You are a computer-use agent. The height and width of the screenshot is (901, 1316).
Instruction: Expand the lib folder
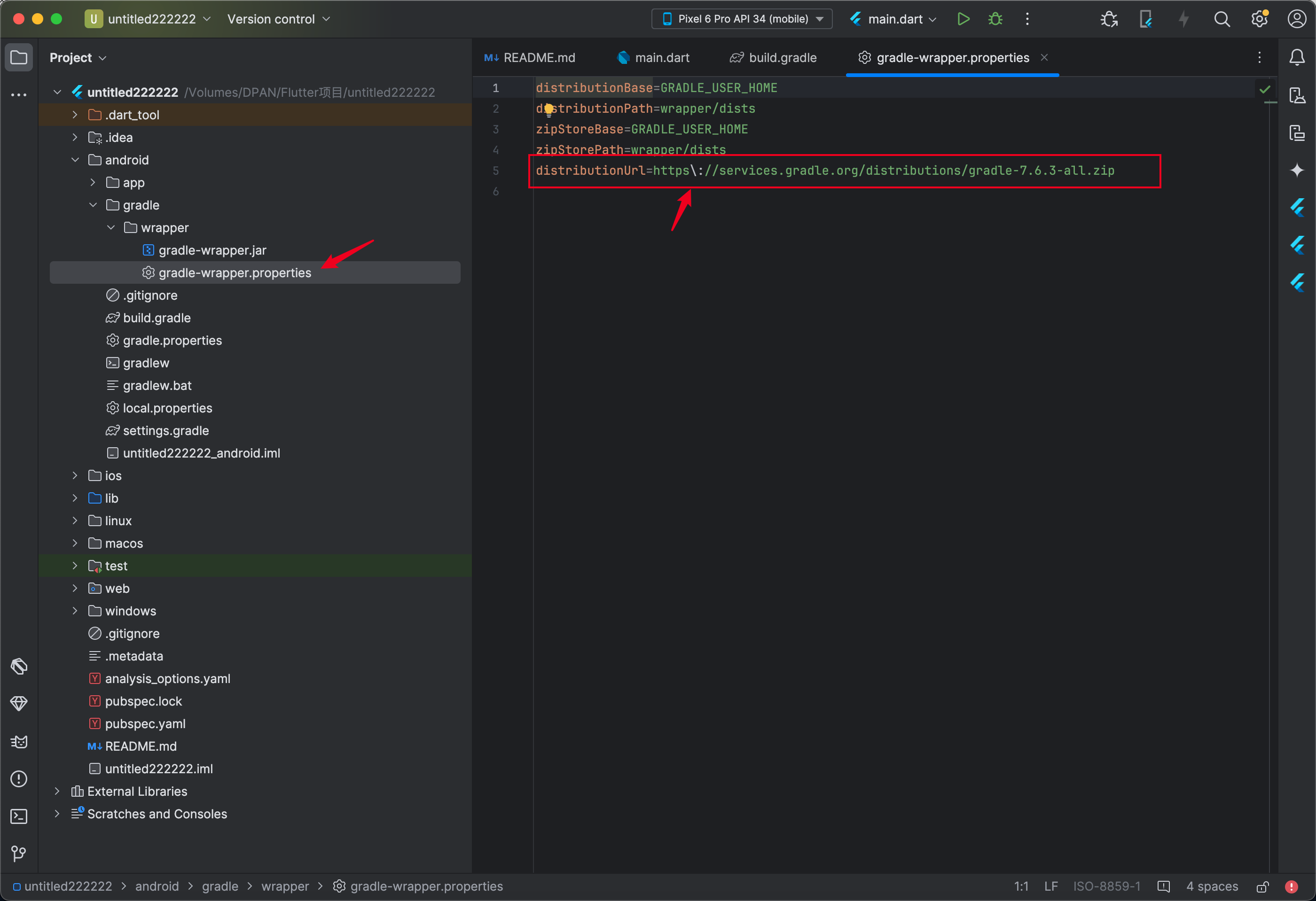pos(75,497)
